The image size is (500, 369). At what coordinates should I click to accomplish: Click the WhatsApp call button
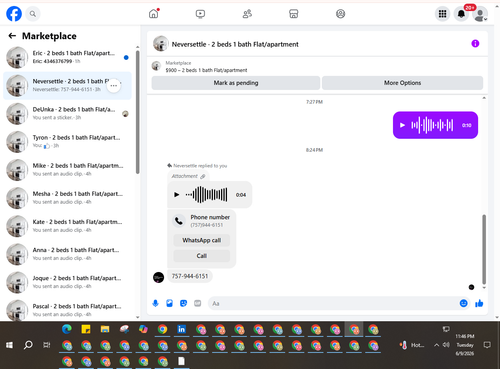202,240
